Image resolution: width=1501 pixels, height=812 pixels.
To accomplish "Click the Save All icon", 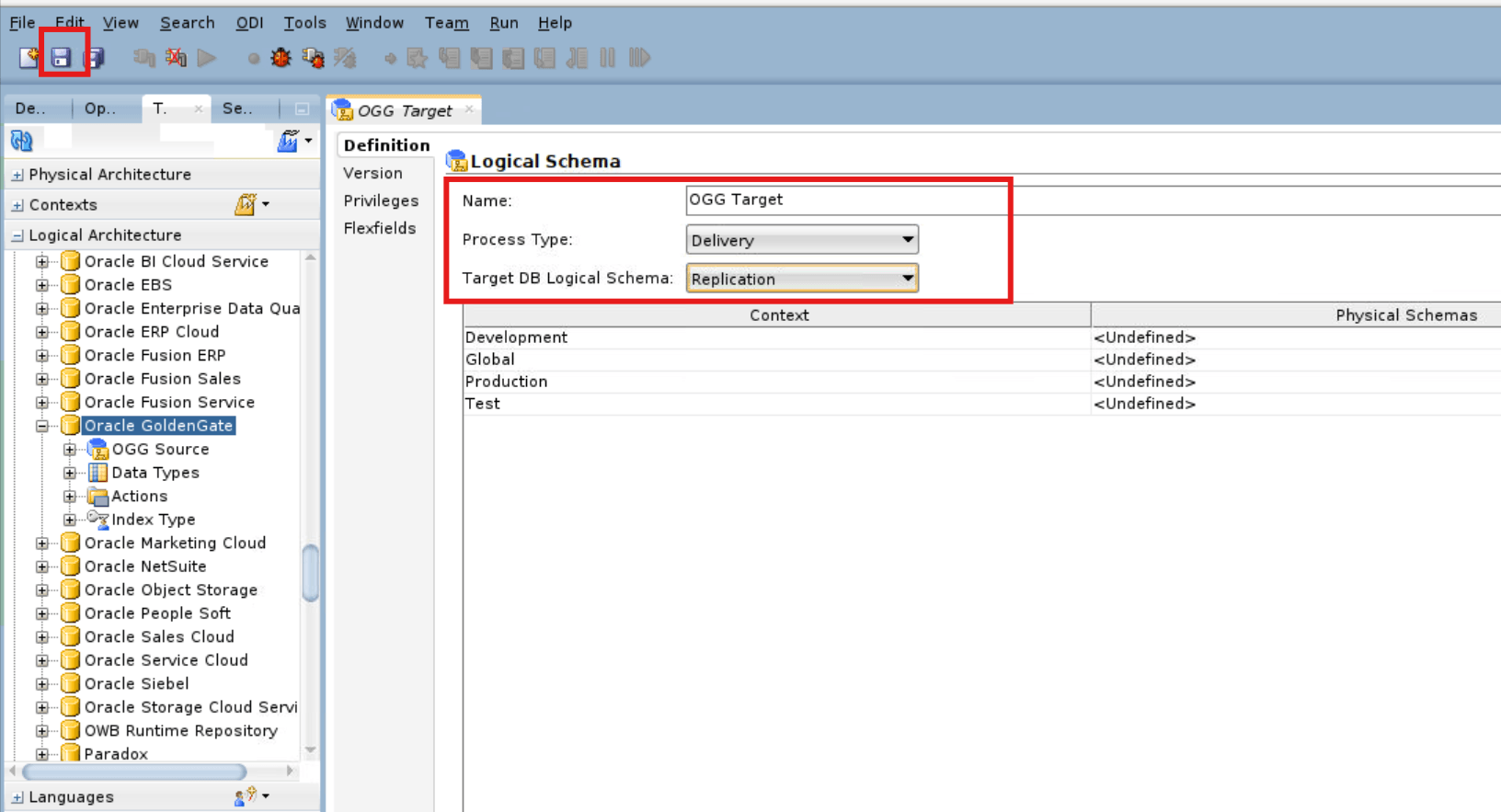I will (x=94, y=58).
